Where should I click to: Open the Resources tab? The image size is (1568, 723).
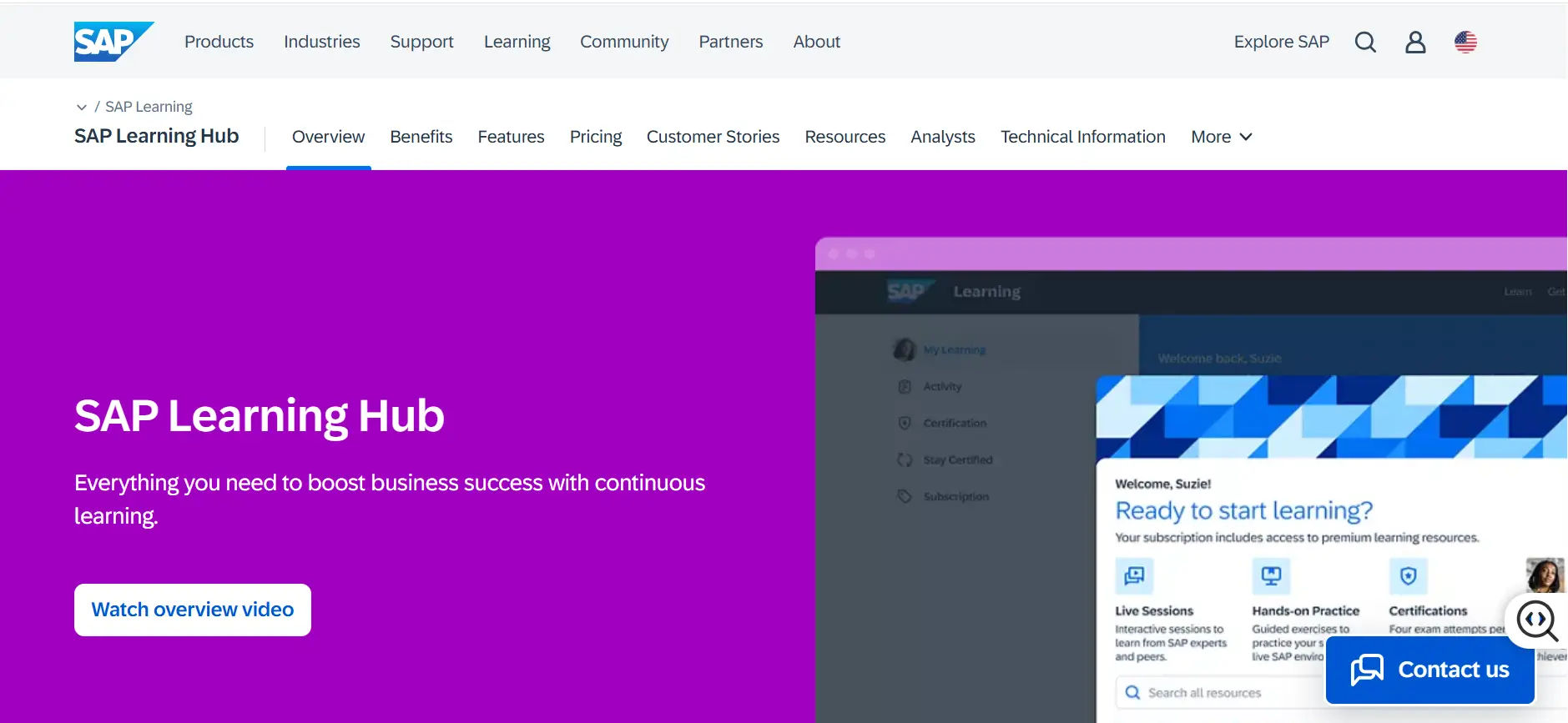(x=845, y=137)
